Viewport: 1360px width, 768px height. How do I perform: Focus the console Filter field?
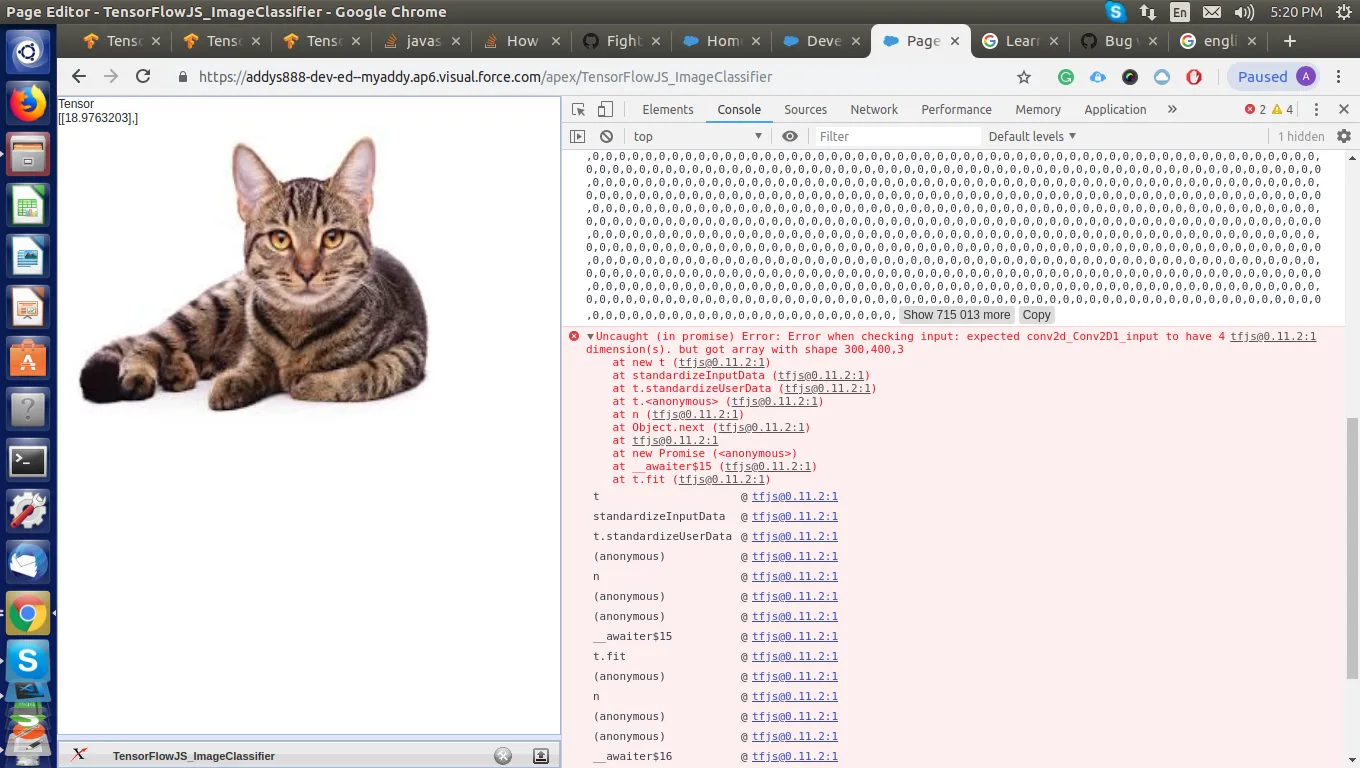point(896,136)
